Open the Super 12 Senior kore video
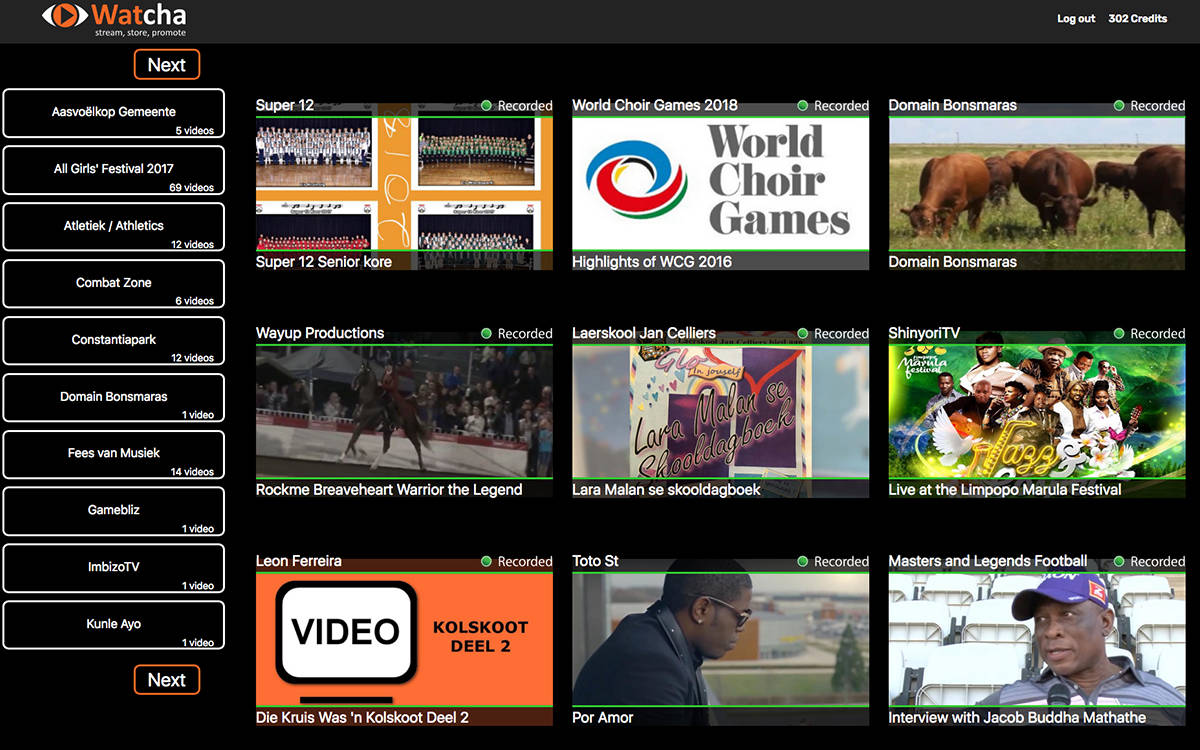The height and width of the screenshot is (750, 1200). tap(404, 183)
